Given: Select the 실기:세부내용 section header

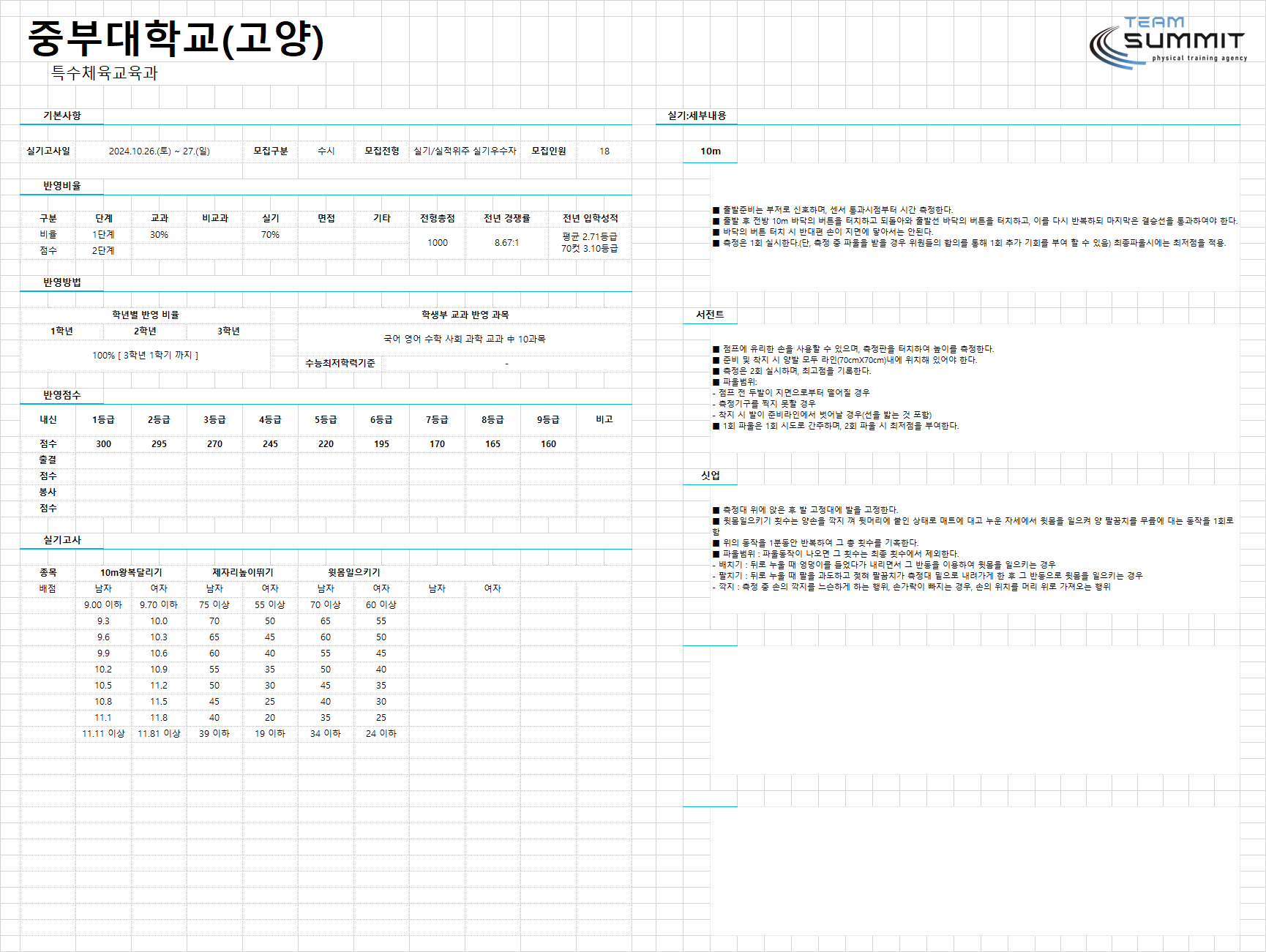Looking at the screenshot, I should point(697,116).
